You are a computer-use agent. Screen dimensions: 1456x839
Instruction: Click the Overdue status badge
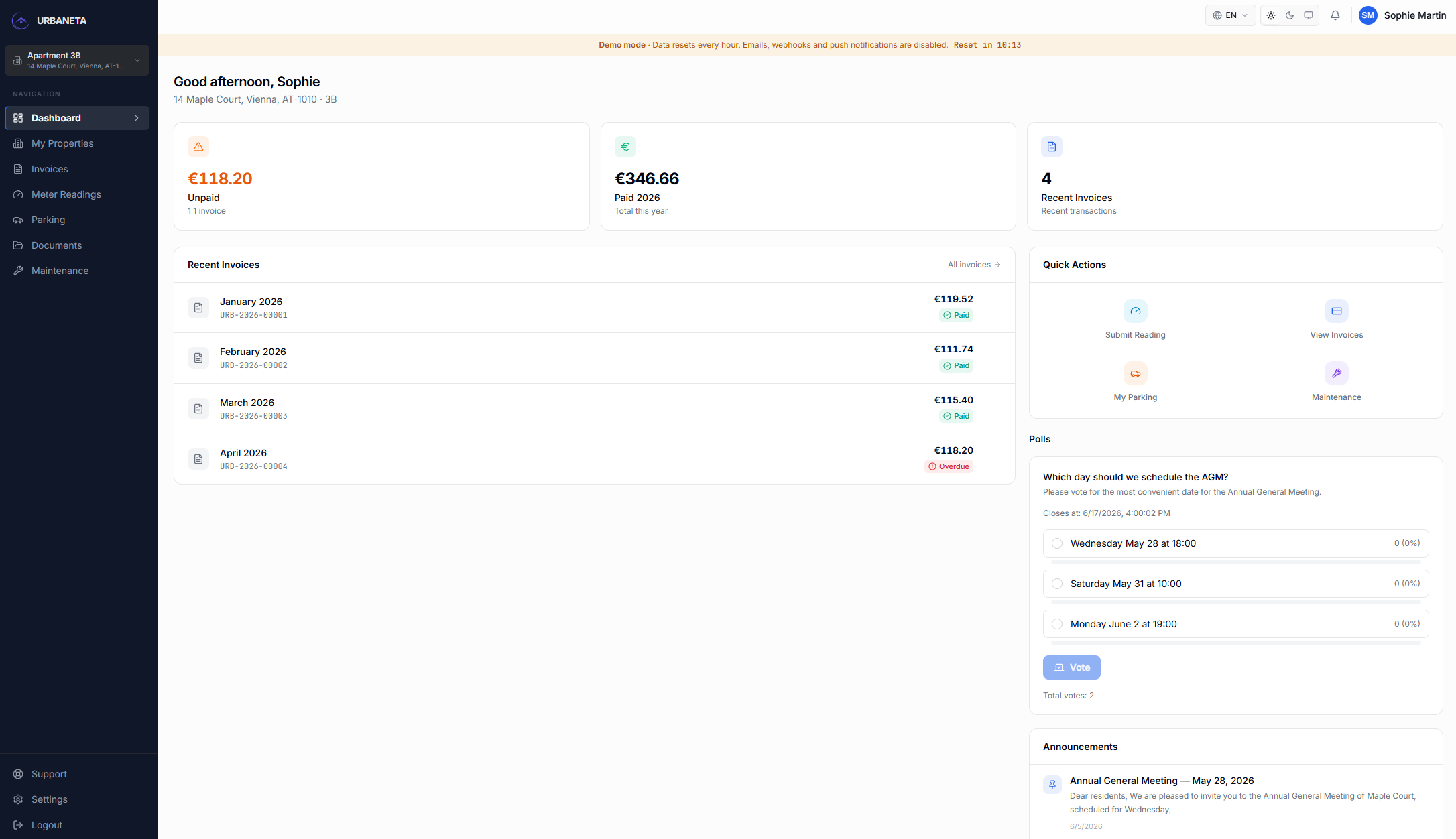click(x=949, y=466)
